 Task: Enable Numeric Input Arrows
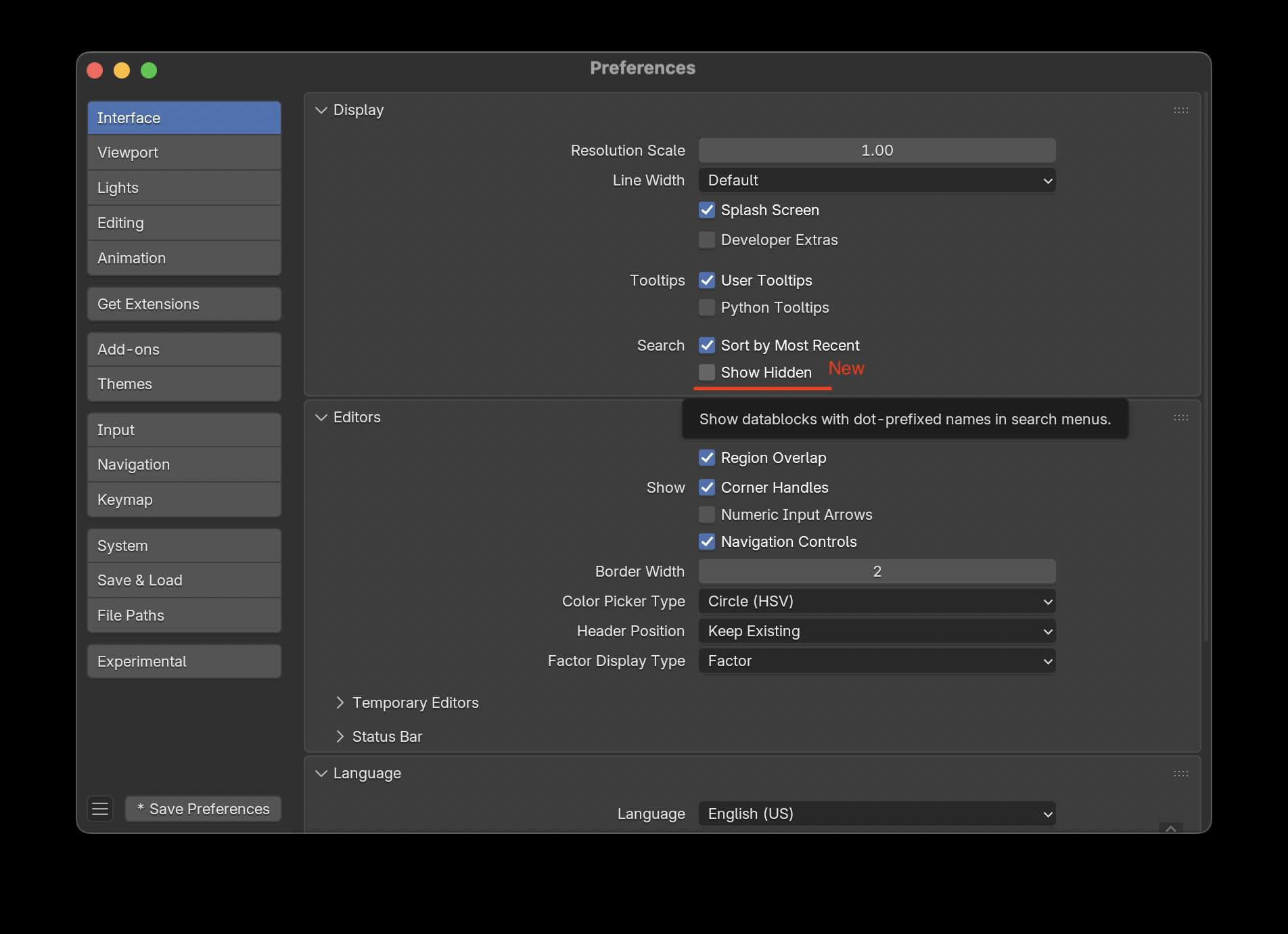pyautogui.click(x=707, y=514)
